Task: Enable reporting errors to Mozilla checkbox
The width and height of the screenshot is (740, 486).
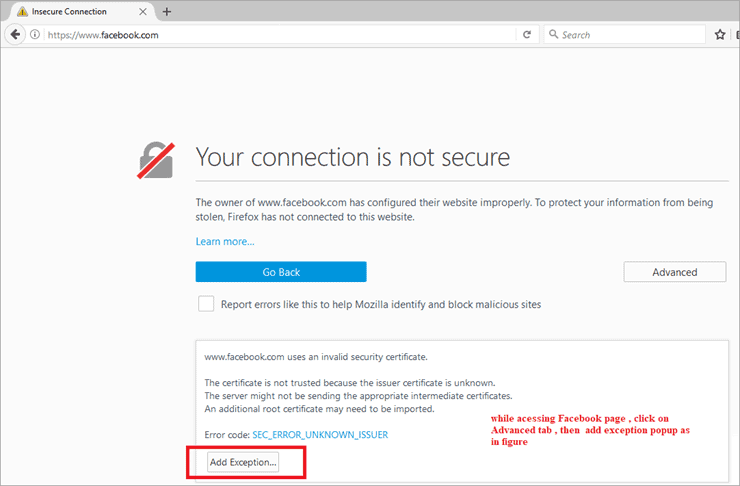Action: (x=206, y=304)
